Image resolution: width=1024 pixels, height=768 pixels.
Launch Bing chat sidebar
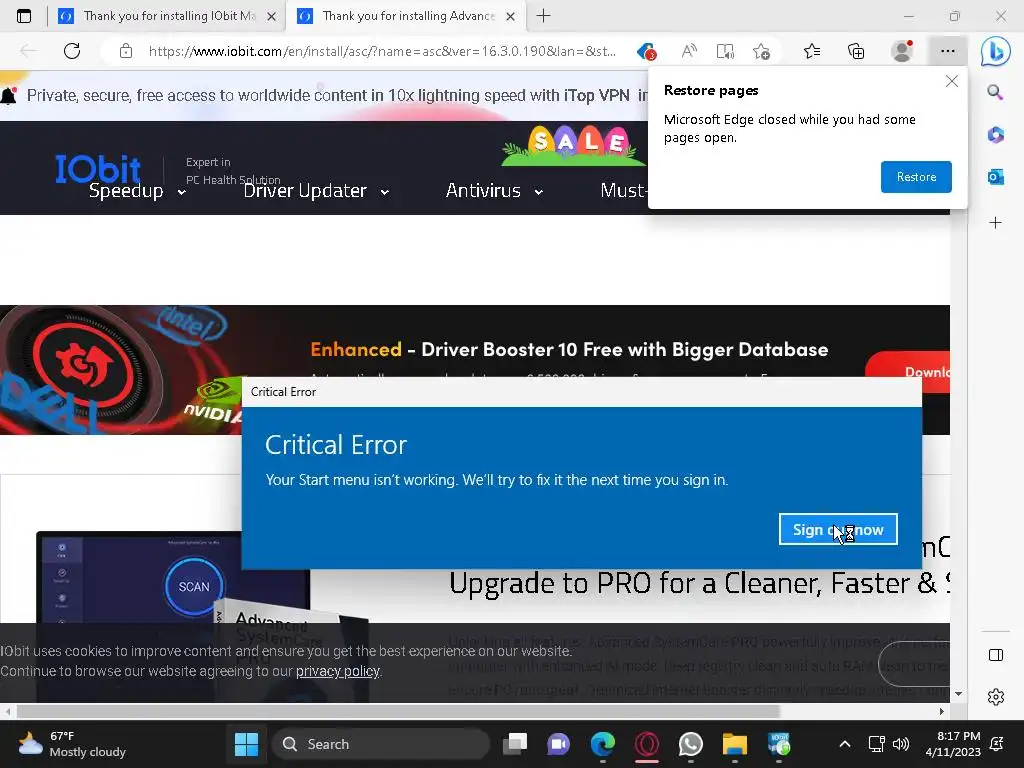(x=995, y=51)
